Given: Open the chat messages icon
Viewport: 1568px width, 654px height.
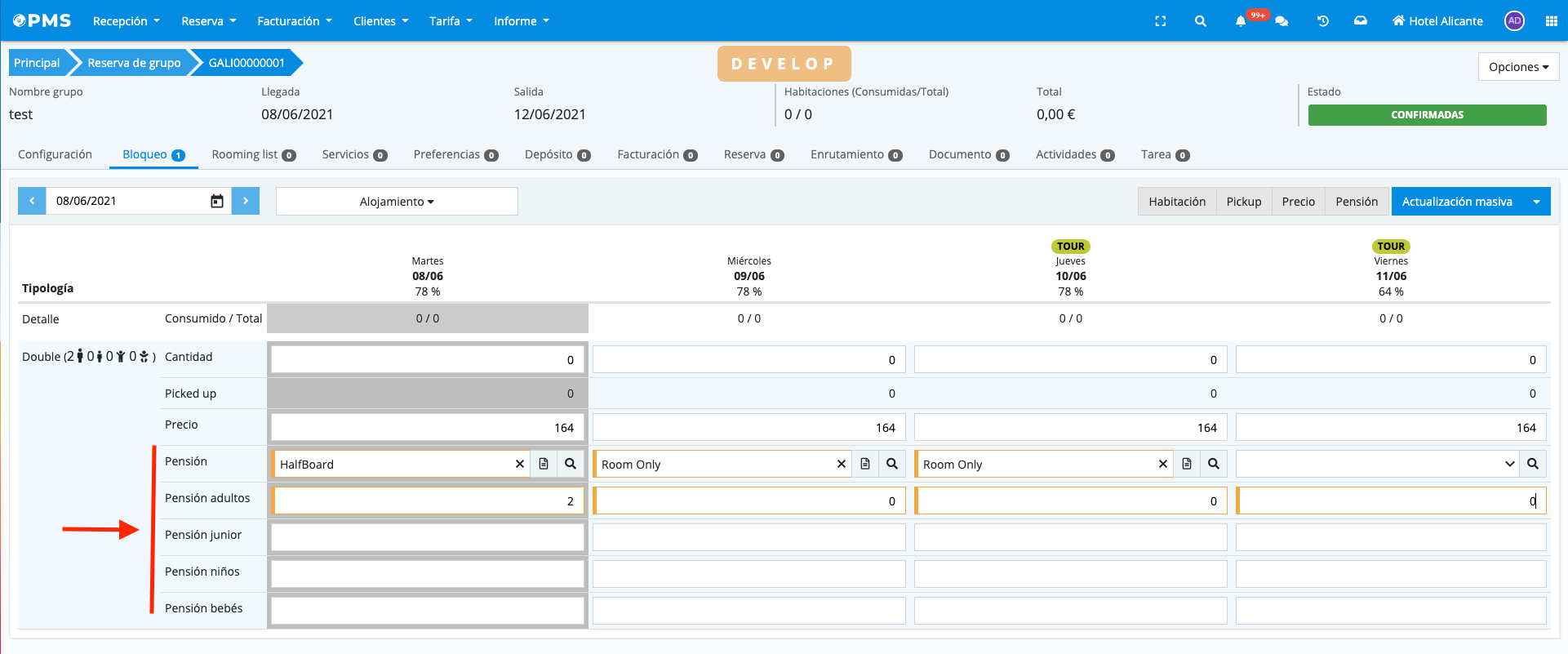Looking at the screenshot, I should pos(1281,21).
